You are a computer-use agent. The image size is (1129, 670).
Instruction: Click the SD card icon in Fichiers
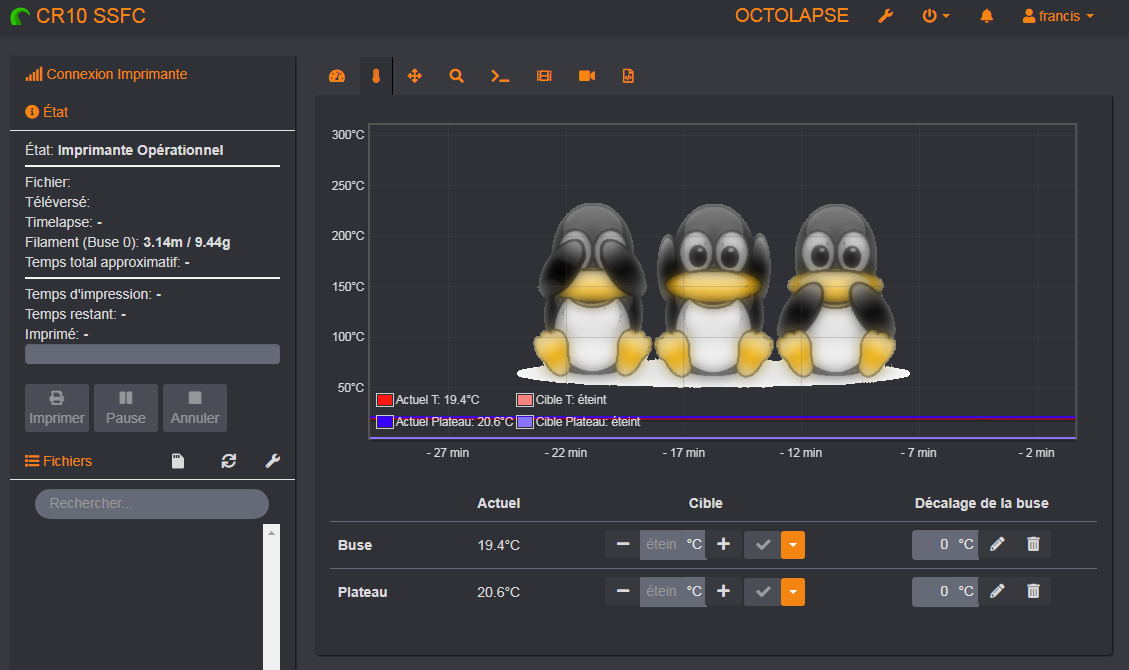pyautogui.click(x=178, y=461)
